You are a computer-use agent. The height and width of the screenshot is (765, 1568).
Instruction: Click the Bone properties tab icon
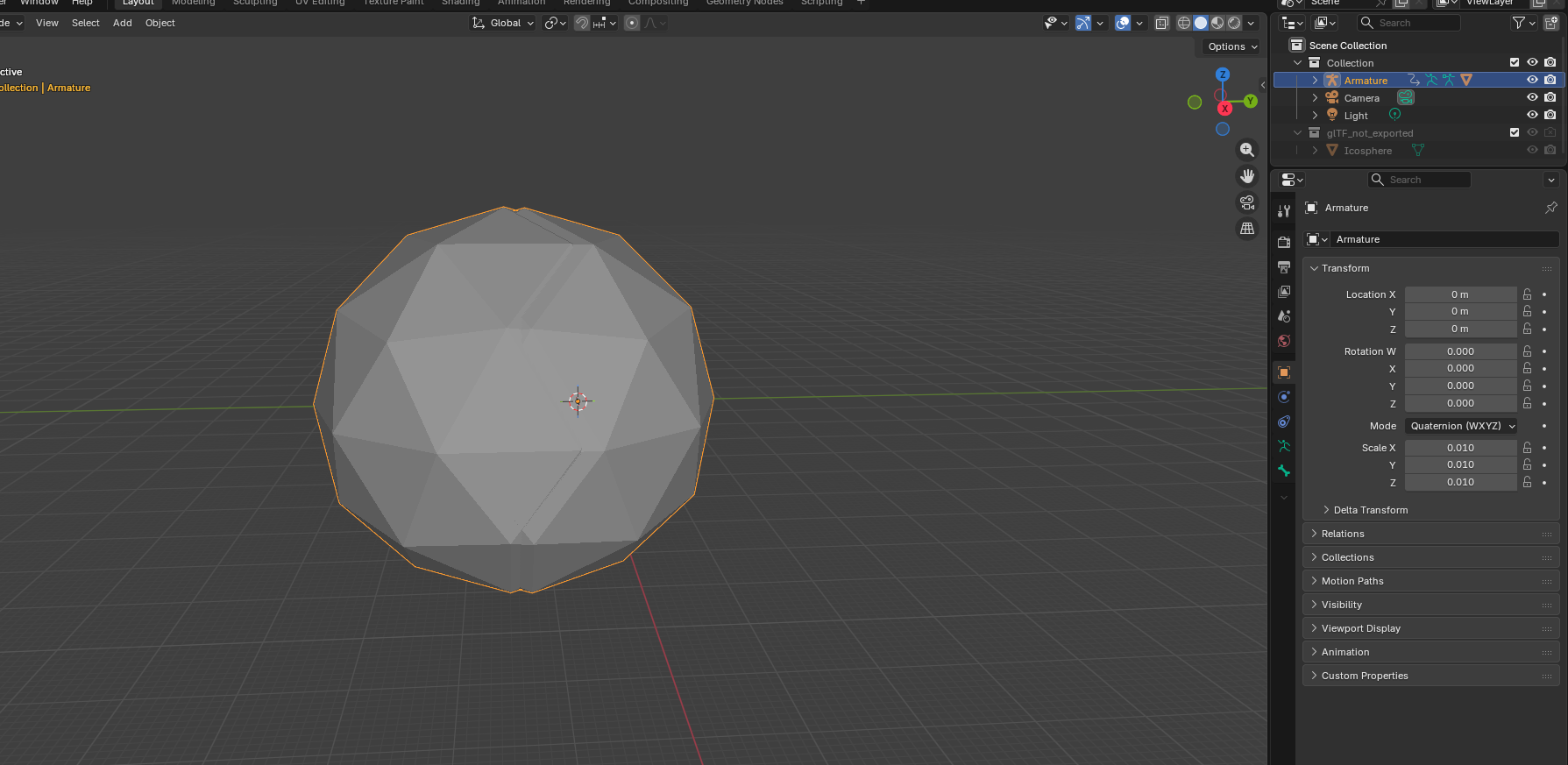tap(1284, 471)
